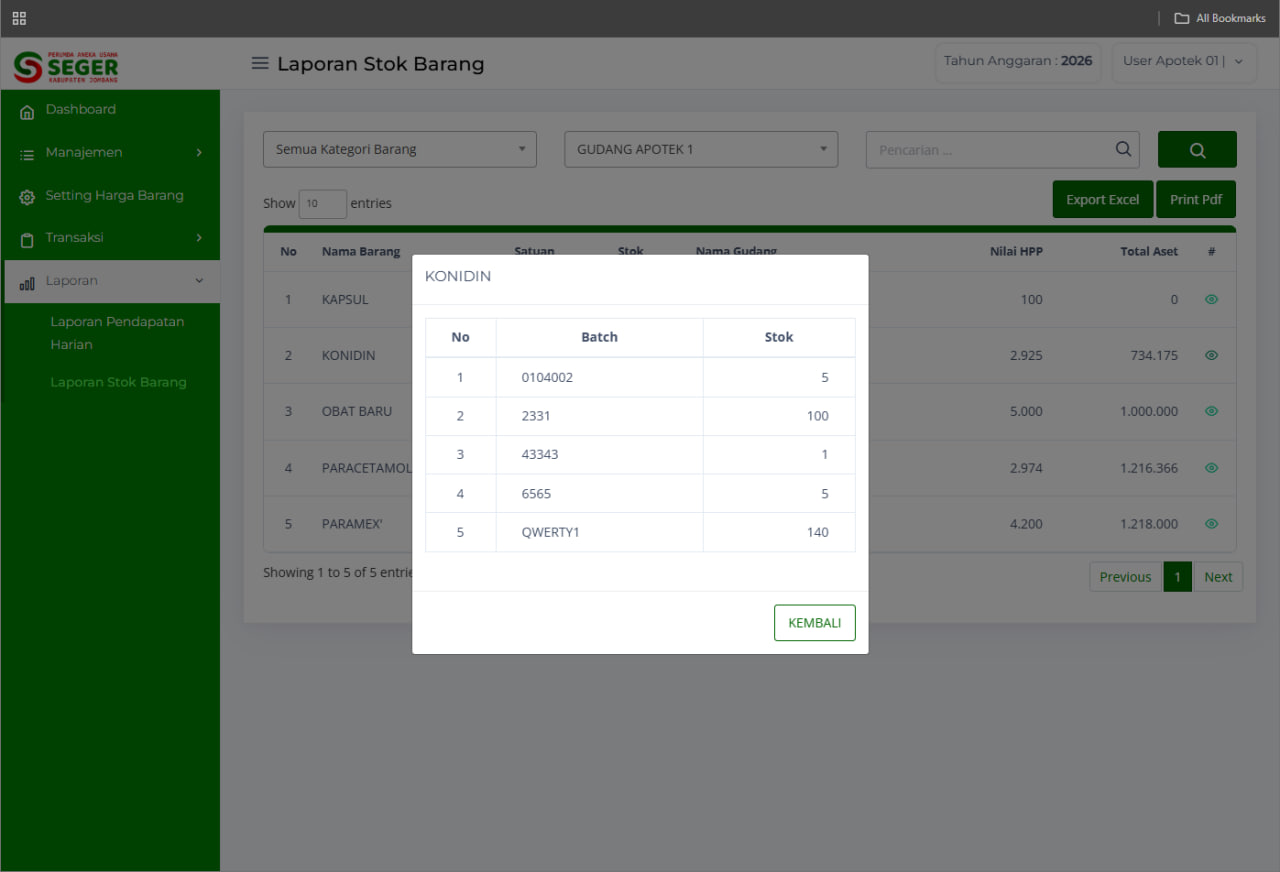View details eye icon for OBAT BARU row
Image resolution: width=1280 pixels, height=872 pixels.
click(1211, 411)
